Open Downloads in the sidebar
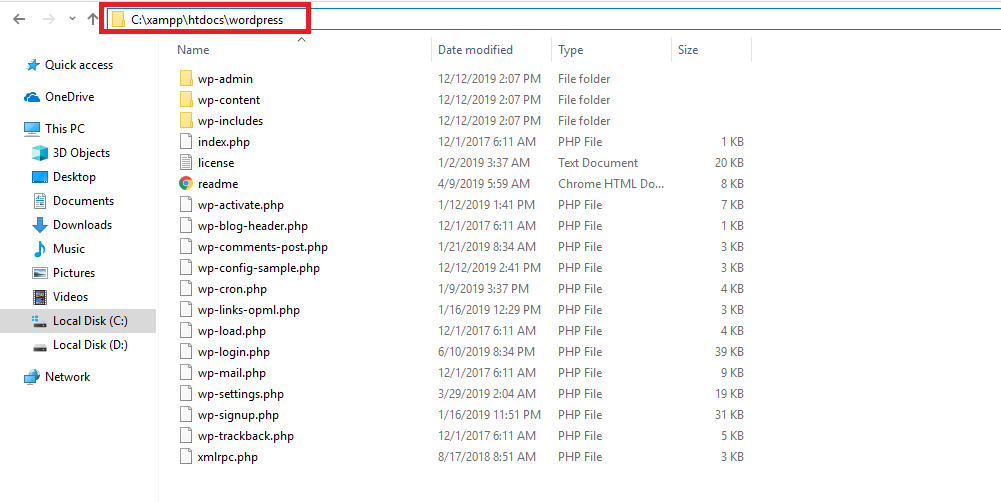The height and width of the screenshot is (502, 1001). click(82, 225)
